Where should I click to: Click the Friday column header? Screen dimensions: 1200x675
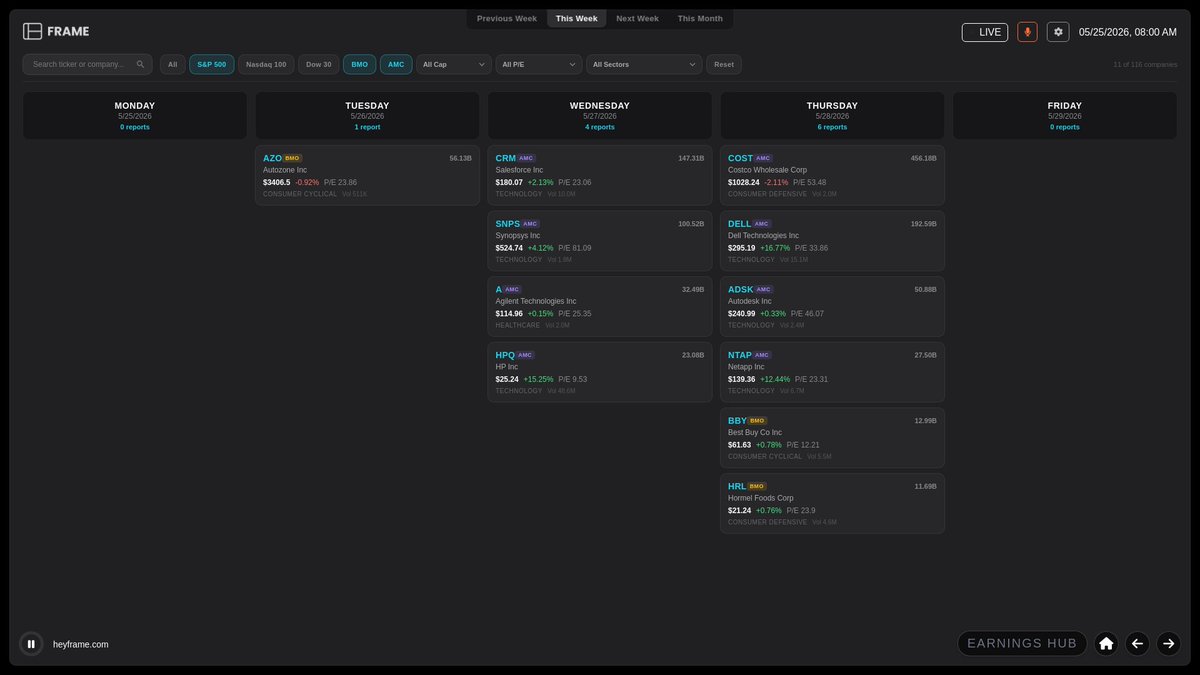[1065, 116]
